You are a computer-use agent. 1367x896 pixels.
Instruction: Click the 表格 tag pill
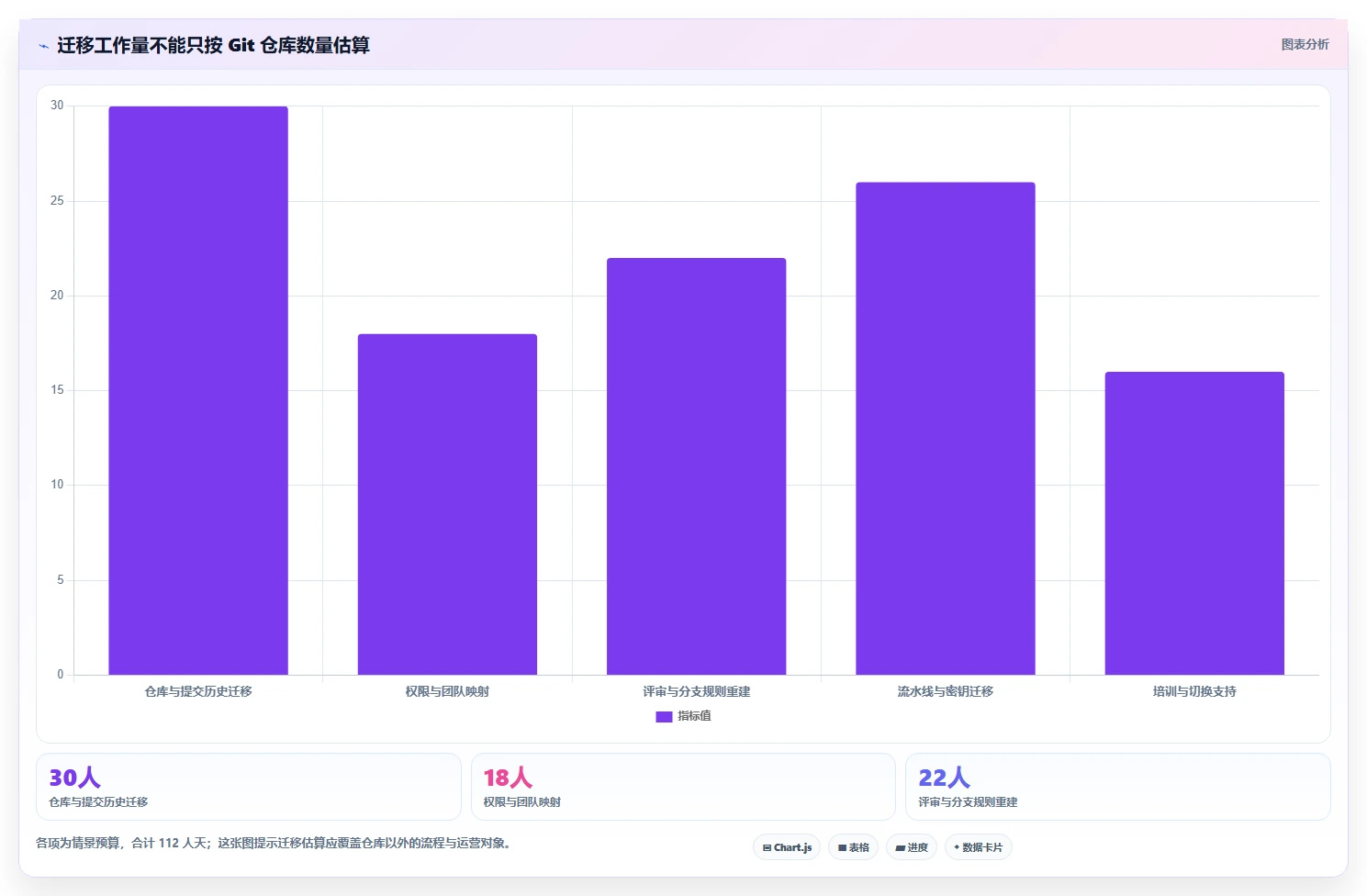(x=853, y=847)
